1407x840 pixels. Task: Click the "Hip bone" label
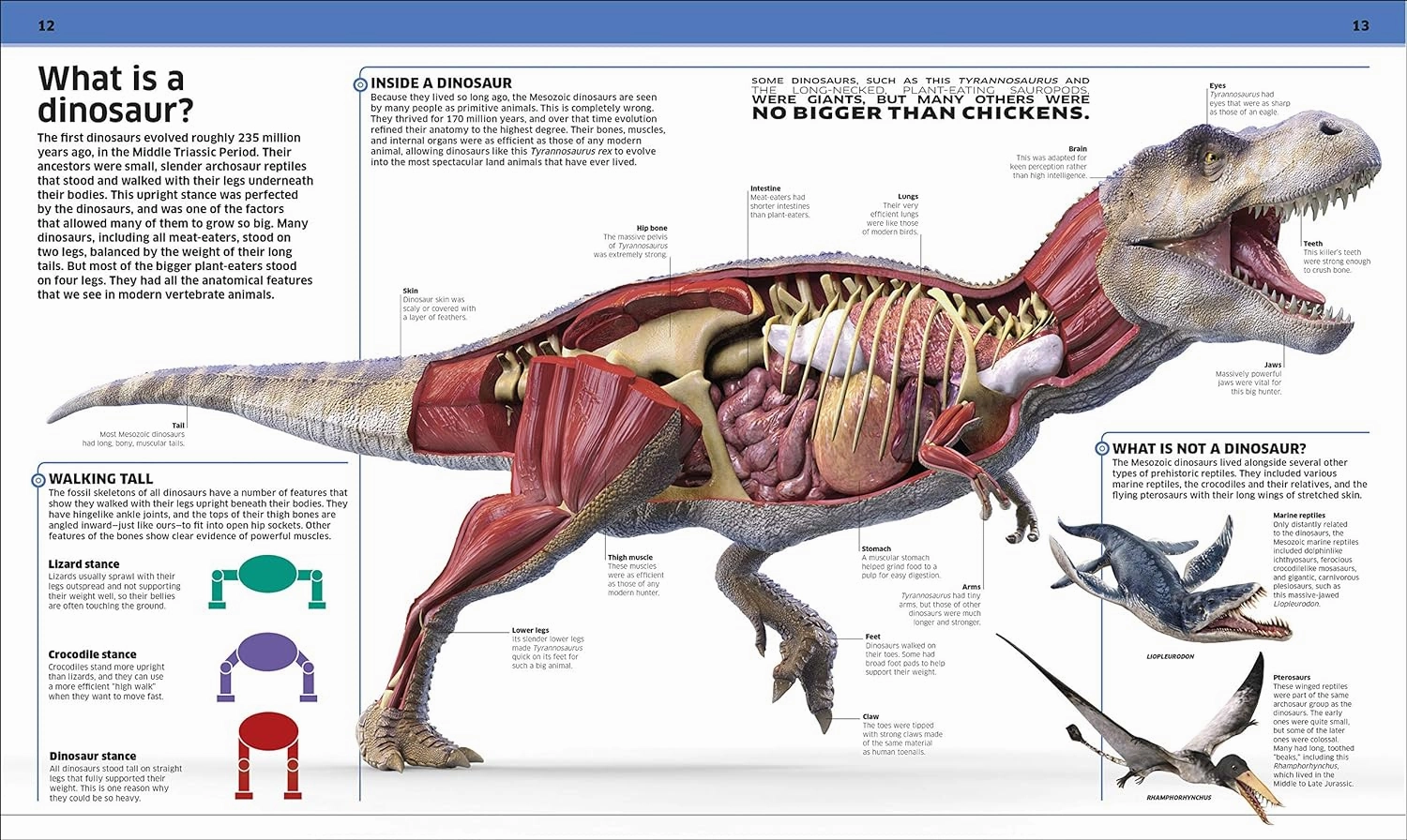coord(652,228)
